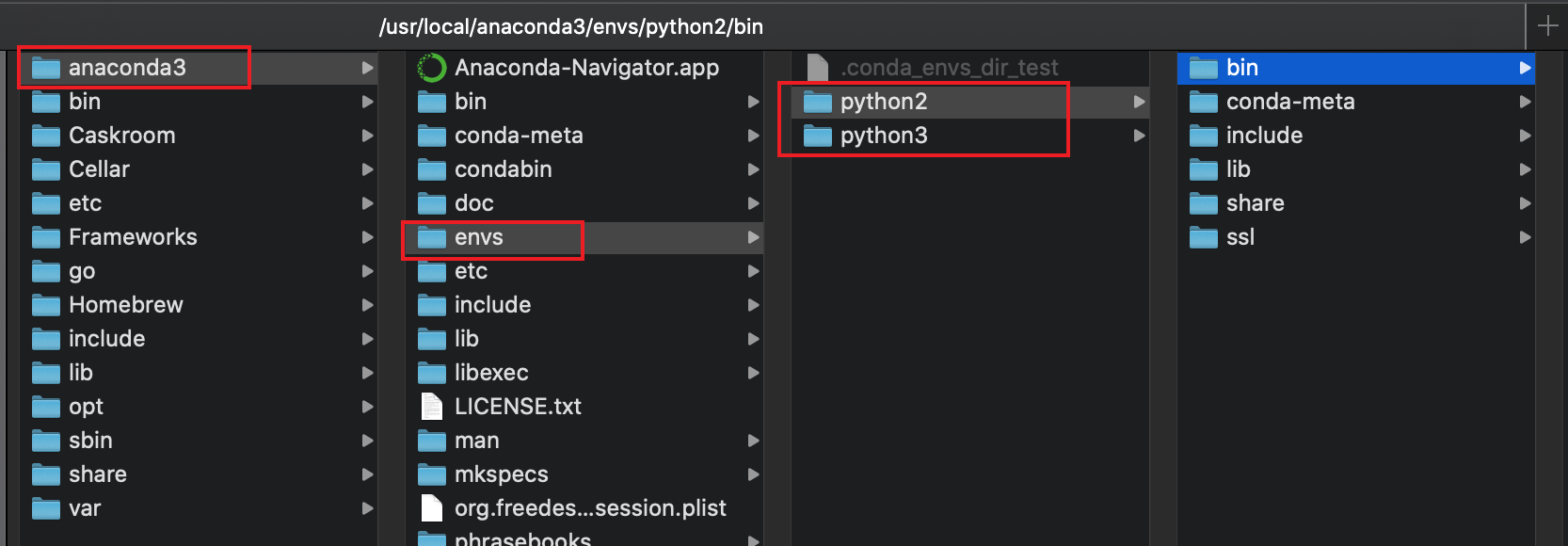1568x546 pixels.
Task: Select the conda-meta folder icon in last column
Action: click(x=1203, y=102)
